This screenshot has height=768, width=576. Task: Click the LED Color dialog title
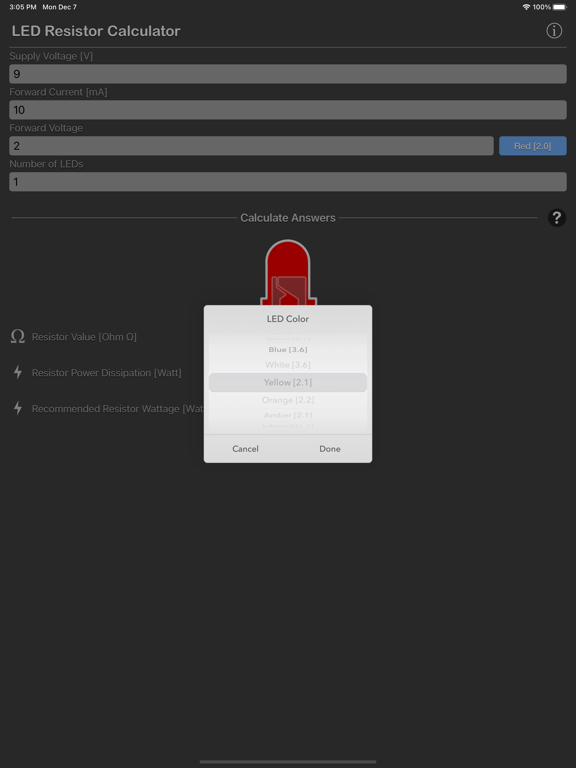pos(288,319)
